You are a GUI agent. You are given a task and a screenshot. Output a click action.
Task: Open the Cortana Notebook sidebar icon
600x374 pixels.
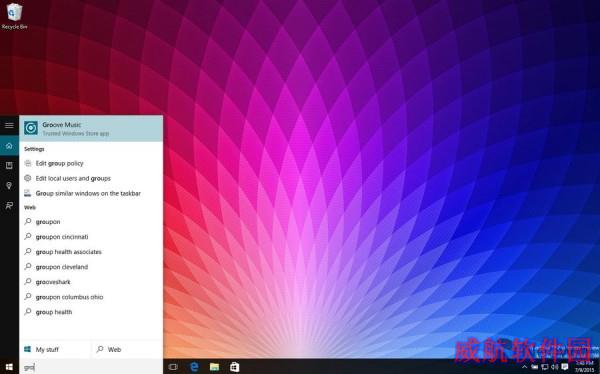9,165
